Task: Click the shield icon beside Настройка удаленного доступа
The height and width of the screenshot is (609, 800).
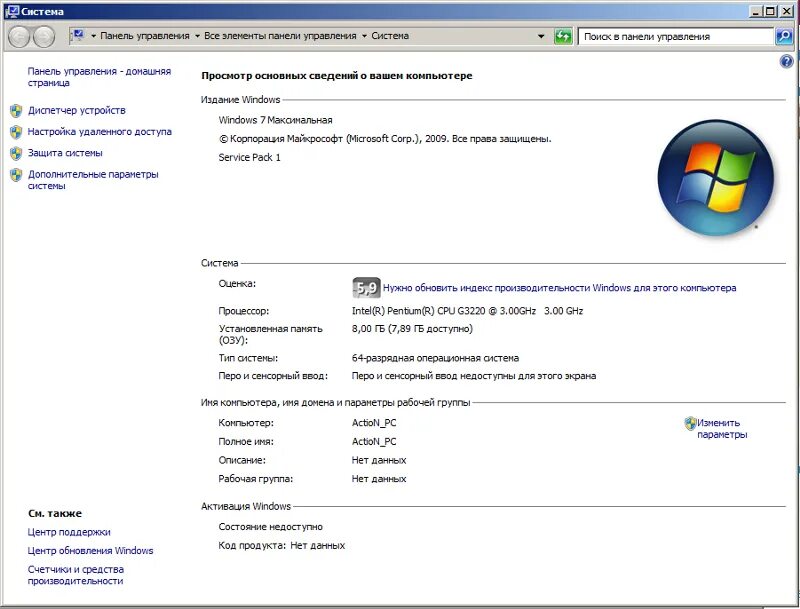Action: click(x=16, y=132)
